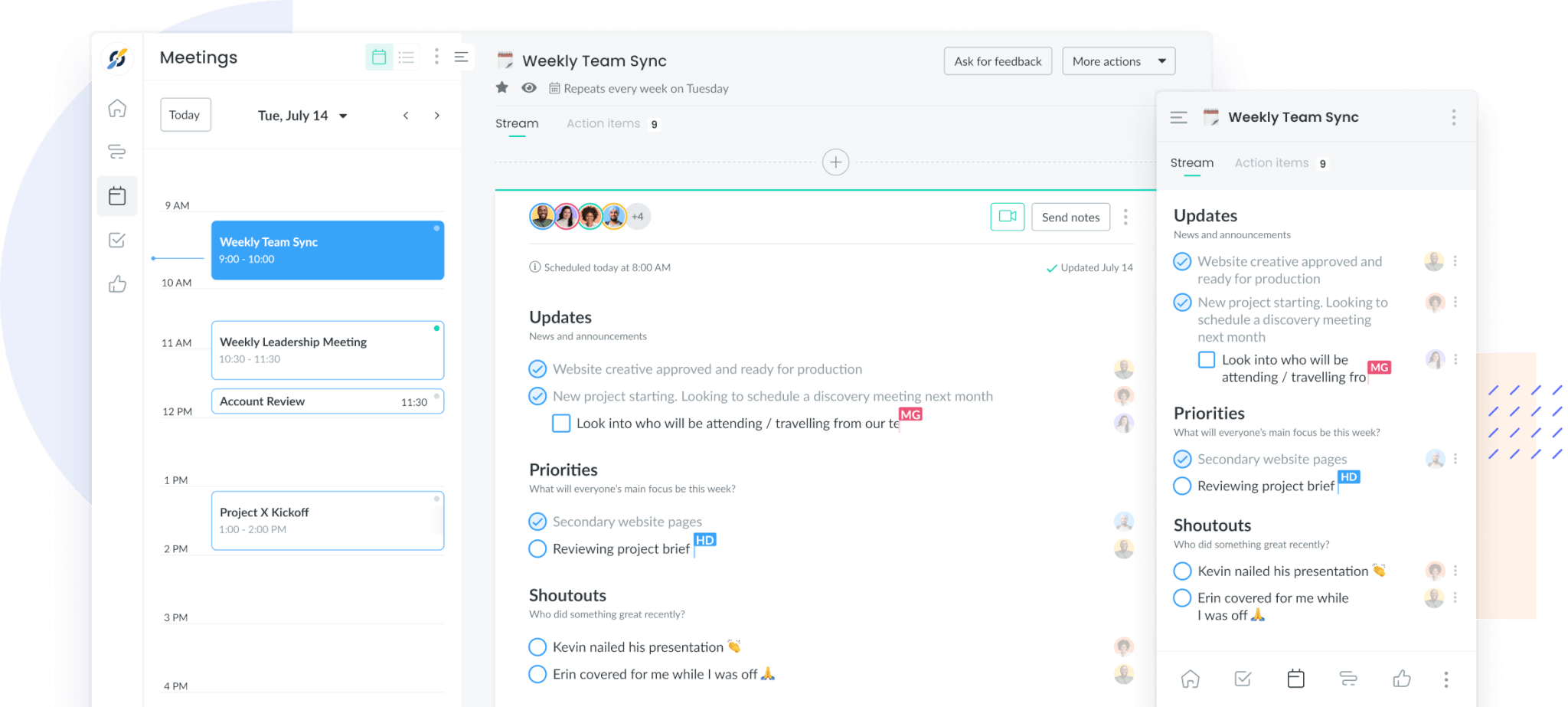Open options for New project starting mobile item

tap(1455, 302)
